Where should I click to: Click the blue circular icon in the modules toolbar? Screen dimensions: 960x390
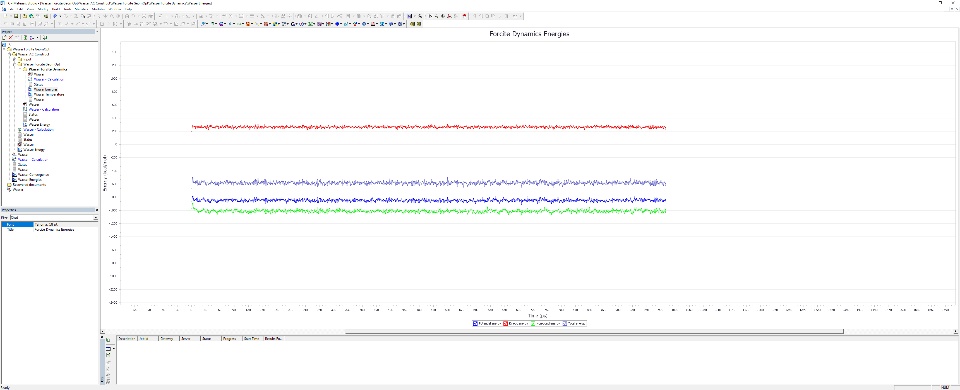337,24
